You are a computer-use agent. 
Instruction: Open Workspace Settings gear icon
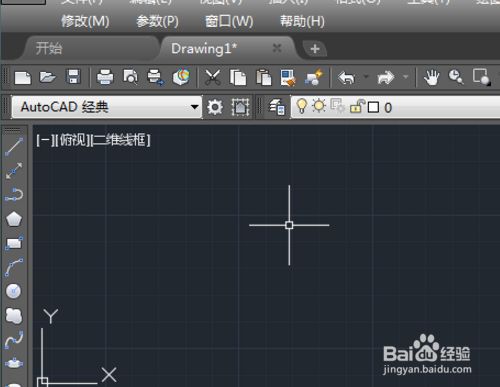pos(215,107)
